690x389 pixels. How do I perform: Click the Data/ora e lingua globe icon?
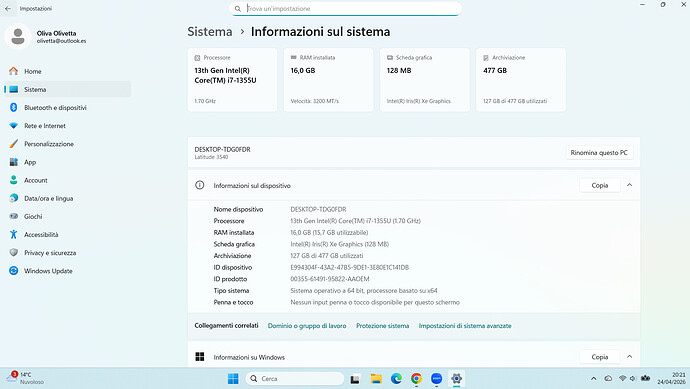coord(14,198)
